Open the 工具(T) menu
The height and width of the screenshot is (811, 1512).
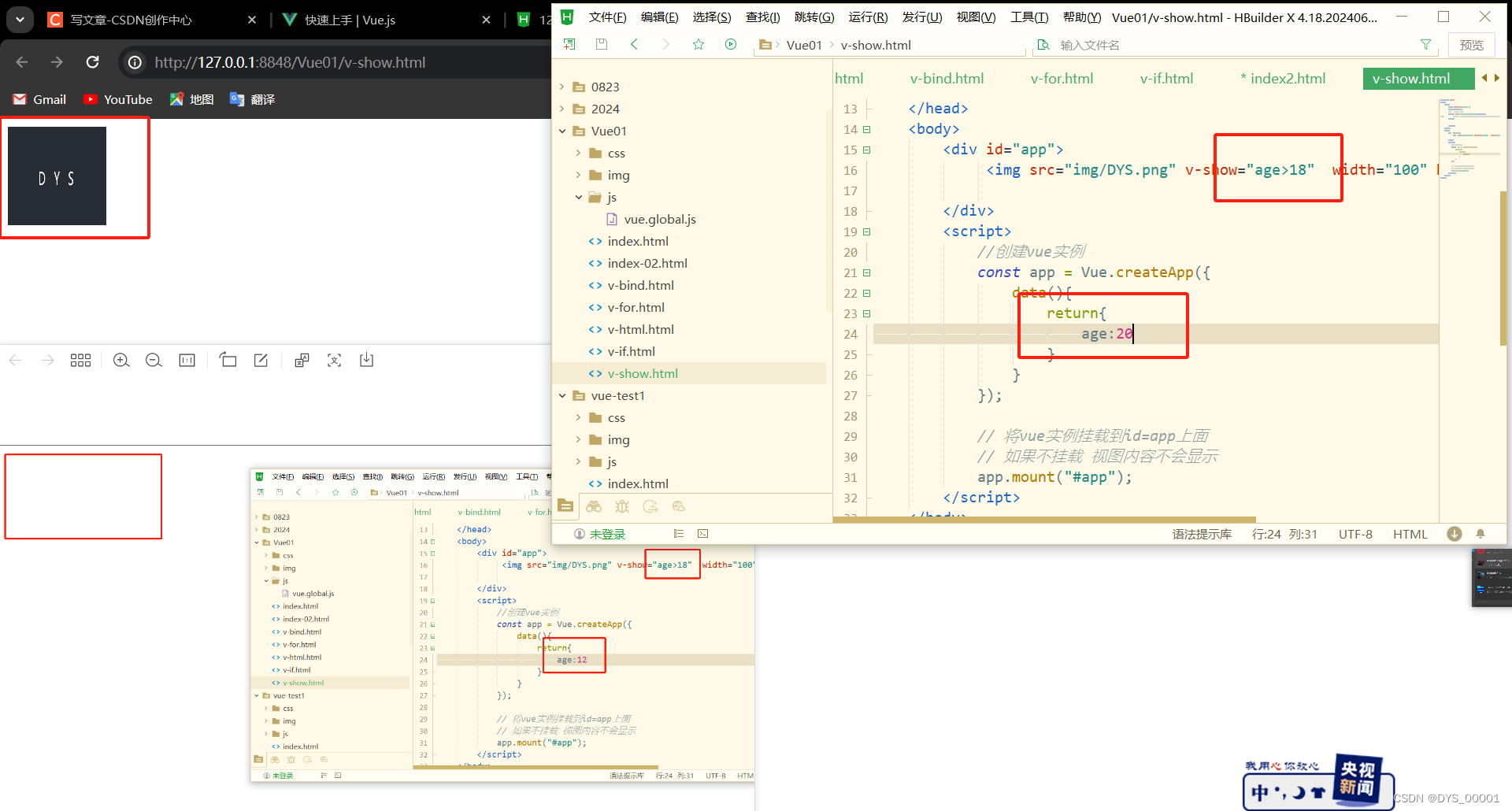point(1029,17)
